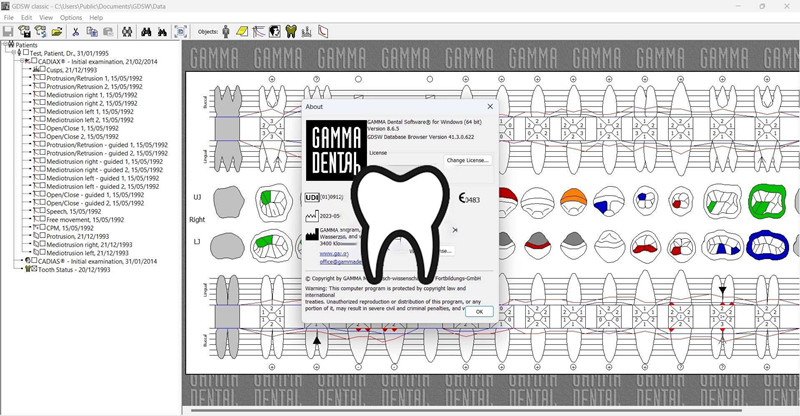Collapse the Test, Patient, Dr. node
The width and height of the screenshot is (800, 416).
14,53
